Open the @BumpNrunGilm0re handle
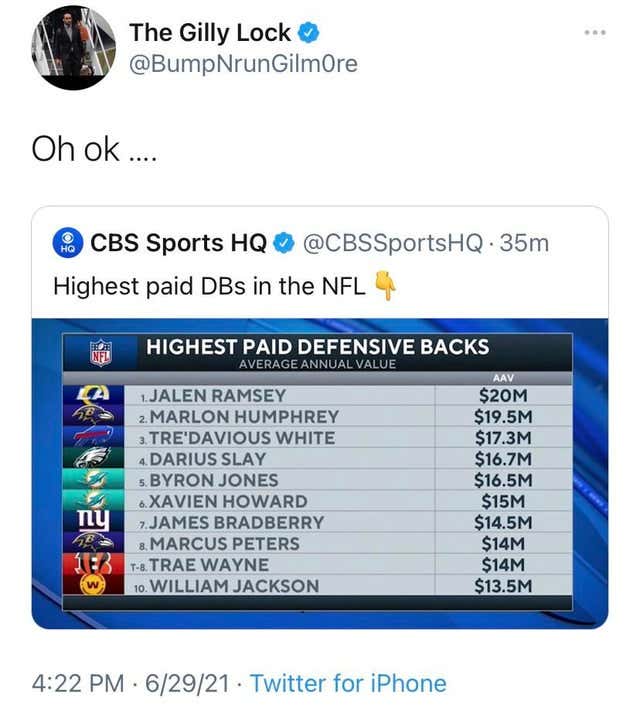 coord(243,64)
